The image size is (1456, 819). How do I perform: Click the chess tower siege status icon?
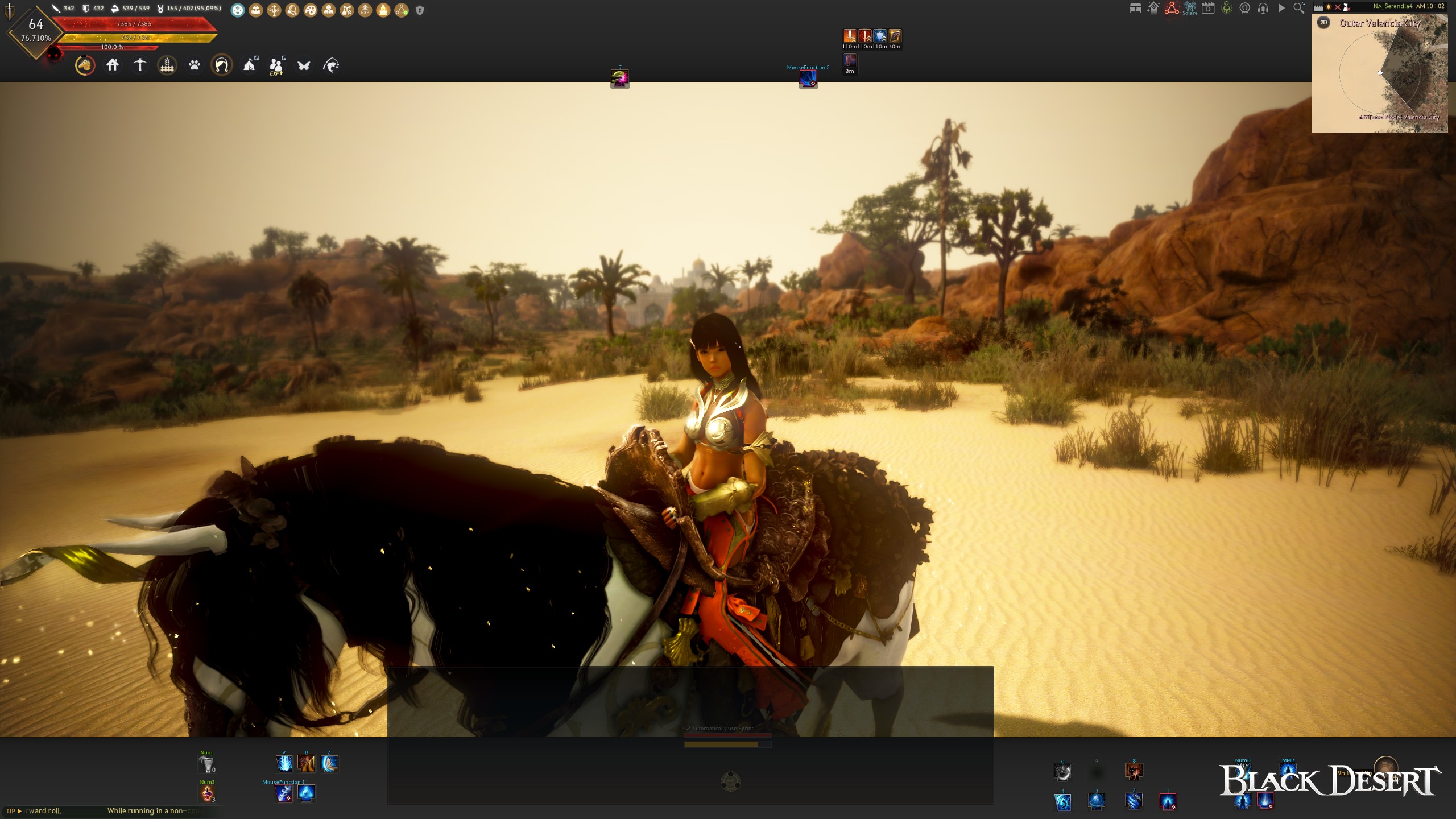1346,7
